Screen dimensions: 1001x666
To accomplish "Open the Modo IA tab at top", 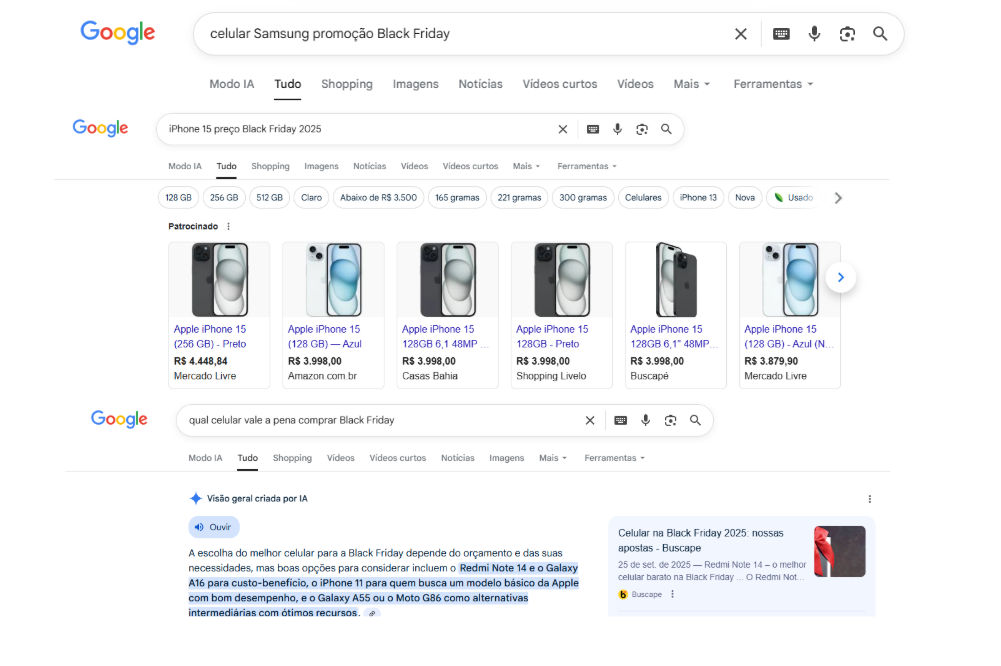I will 231,84.
